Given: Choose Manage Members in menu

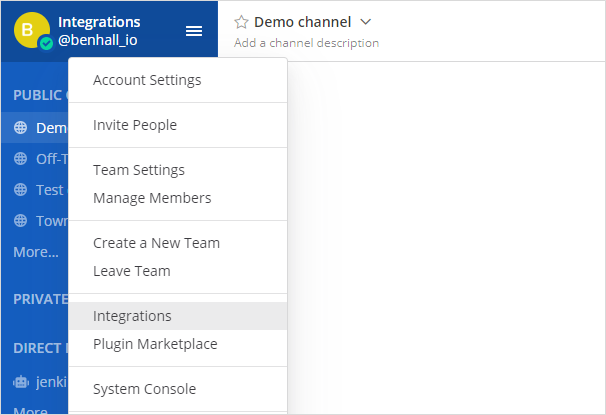Looking at the screenshot, I should tap(178, 198).
